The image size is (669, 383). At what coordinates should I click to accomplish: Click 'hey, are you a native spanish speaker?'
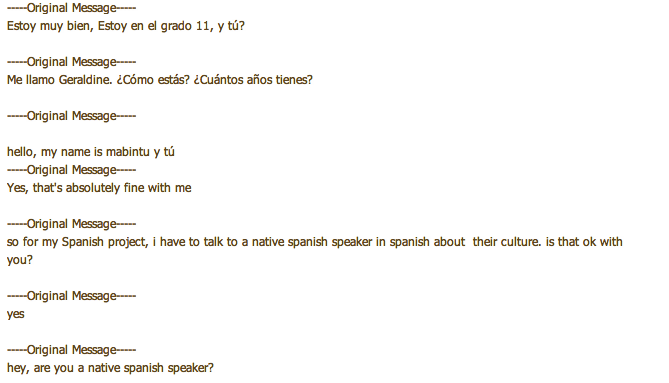click(110, 368)
